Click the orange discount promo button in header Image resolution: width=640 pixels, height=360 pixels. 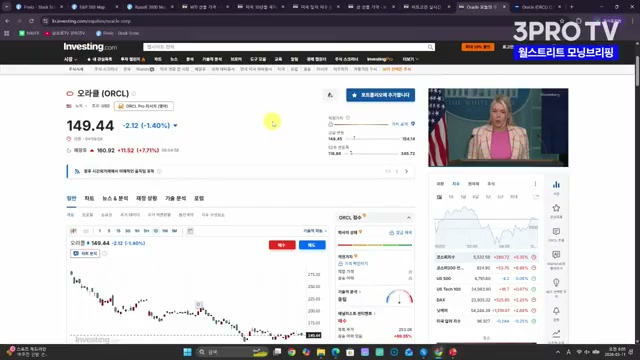coord(478,47)
